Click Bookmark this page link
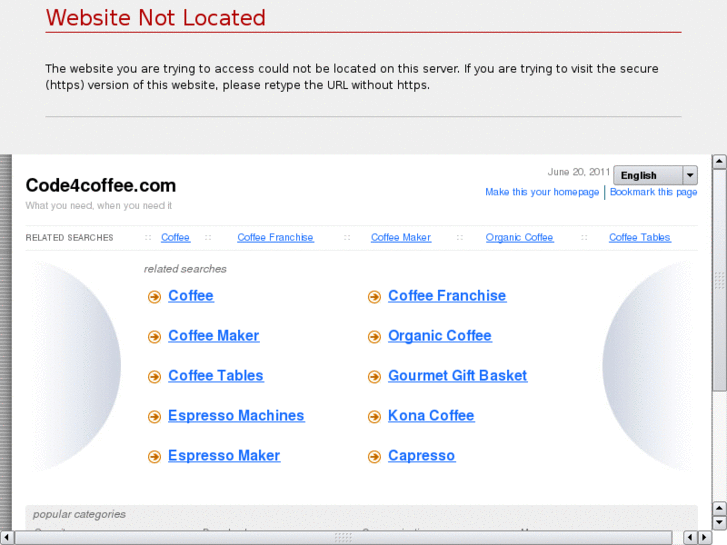The height and width of the screenshot is (545, 727). pyautogui.click(x=653, y=192)
